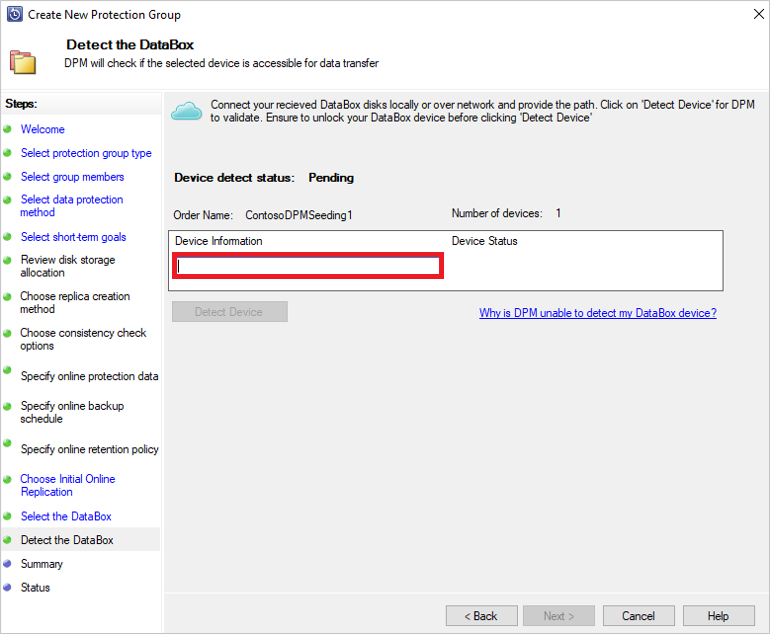770x634 pixels.
Task: Click the cloud icon near the instructions
Action: pyautogui.click(x=187, y=110)
